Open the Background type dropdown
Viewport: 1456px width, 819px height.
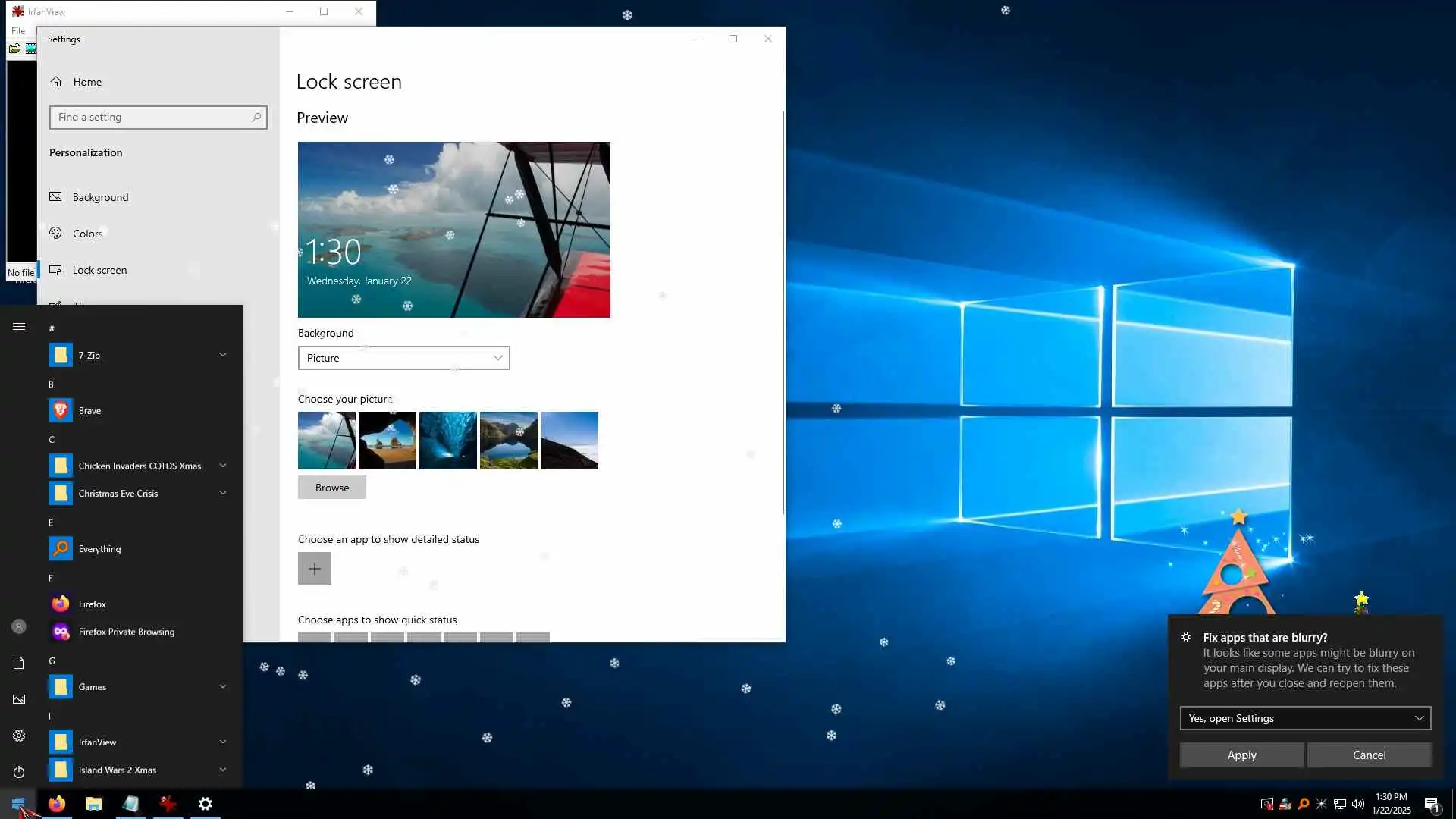point(403,358)
